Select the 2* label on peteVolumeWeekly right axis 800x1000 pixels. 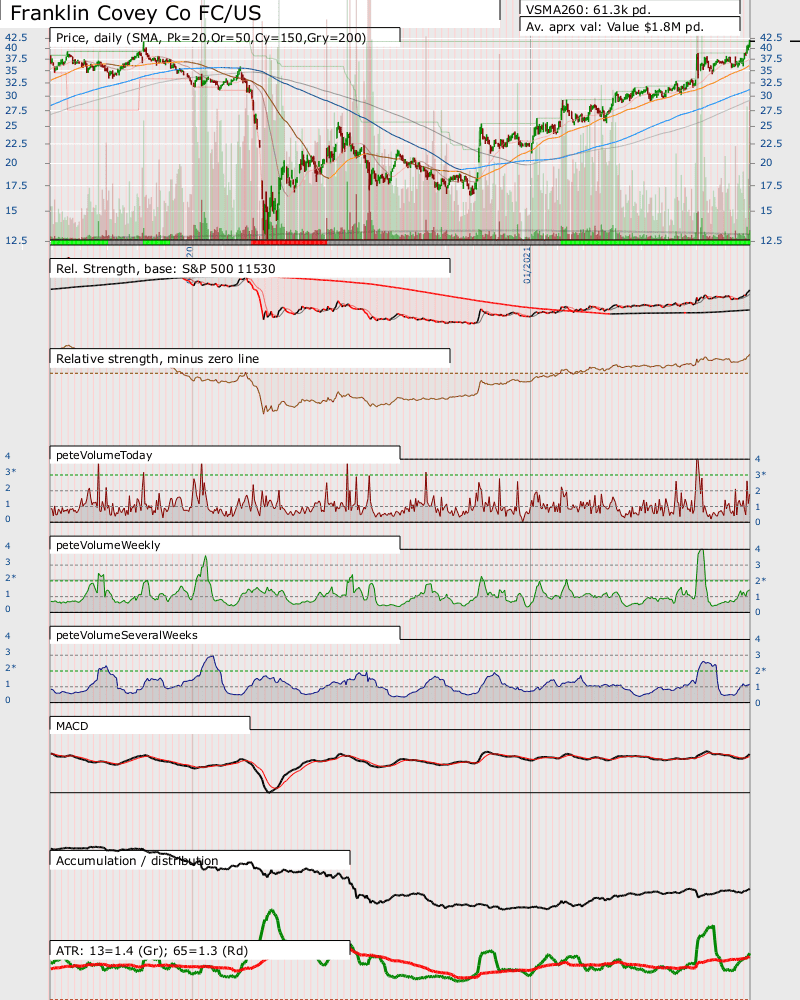[x=760, y=580]
